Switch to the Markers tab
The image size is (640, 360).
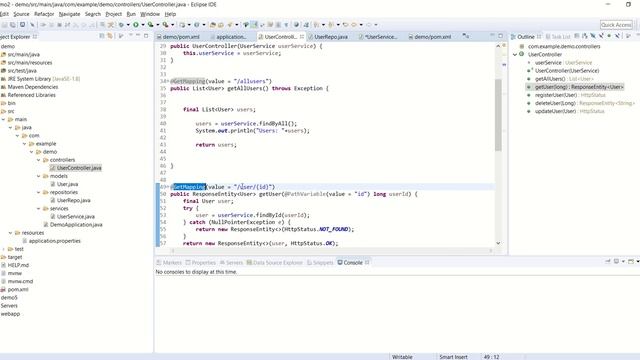point(169,262)
